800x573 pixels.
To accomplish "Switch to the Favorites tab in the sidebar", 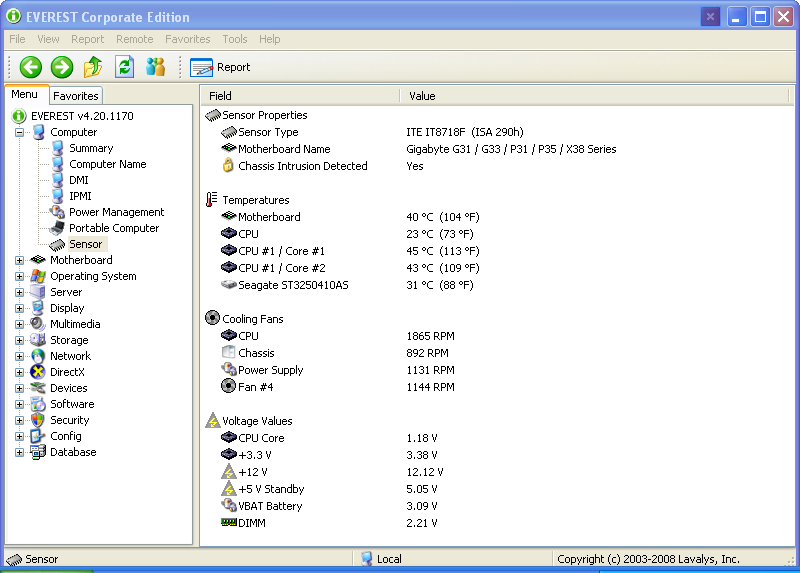I will (x=76, y=96).
